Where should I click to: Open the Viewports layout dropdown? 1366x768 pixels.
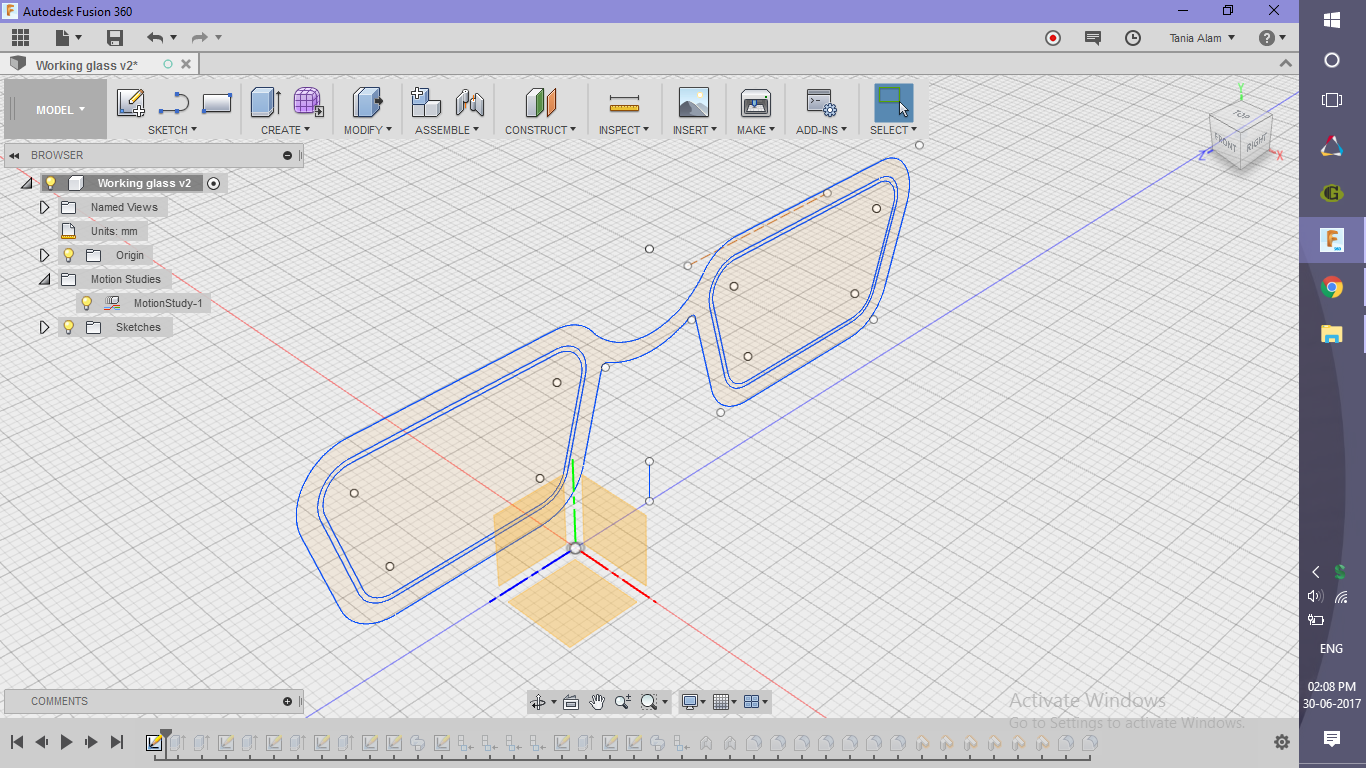point(757,702)
